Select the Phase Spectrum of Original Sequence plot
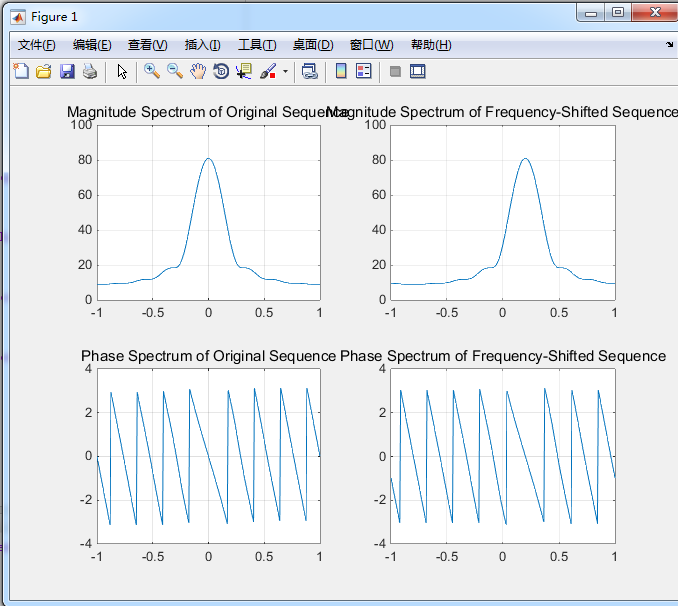Viewport: 678px width, 606px height. click(x=209, y=456)
